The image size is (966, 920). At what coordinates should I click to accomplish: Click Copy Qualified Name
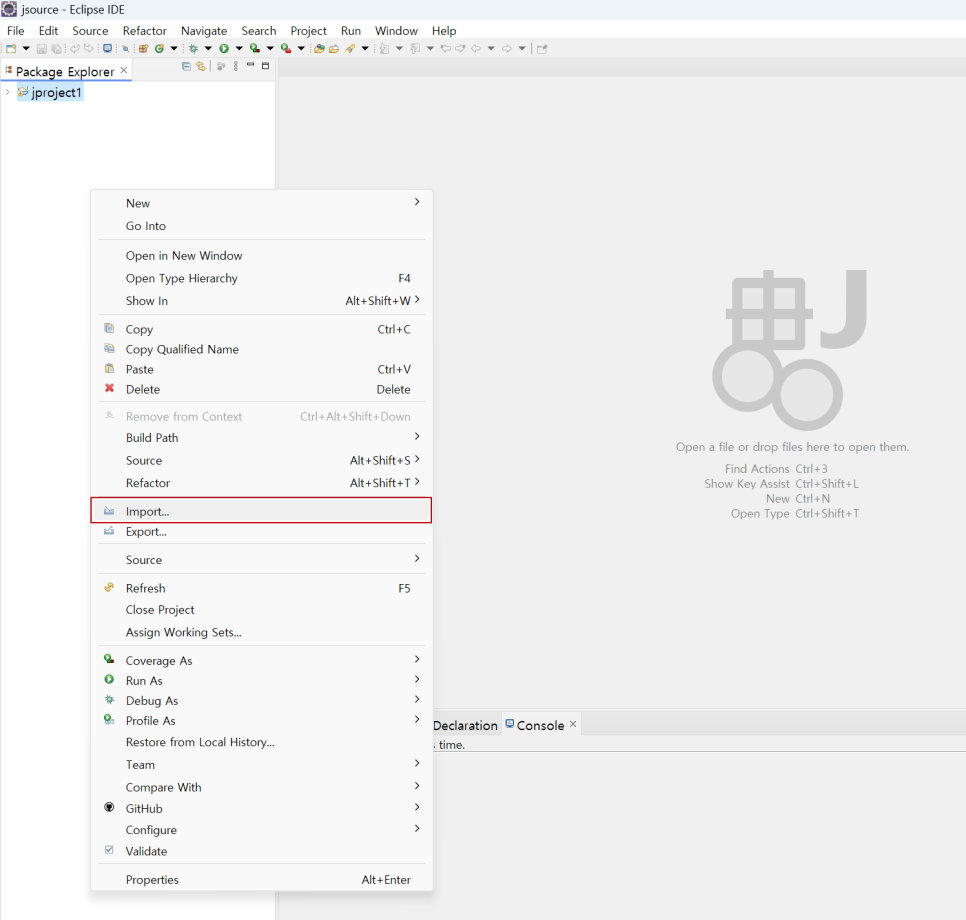click(261, 349)
